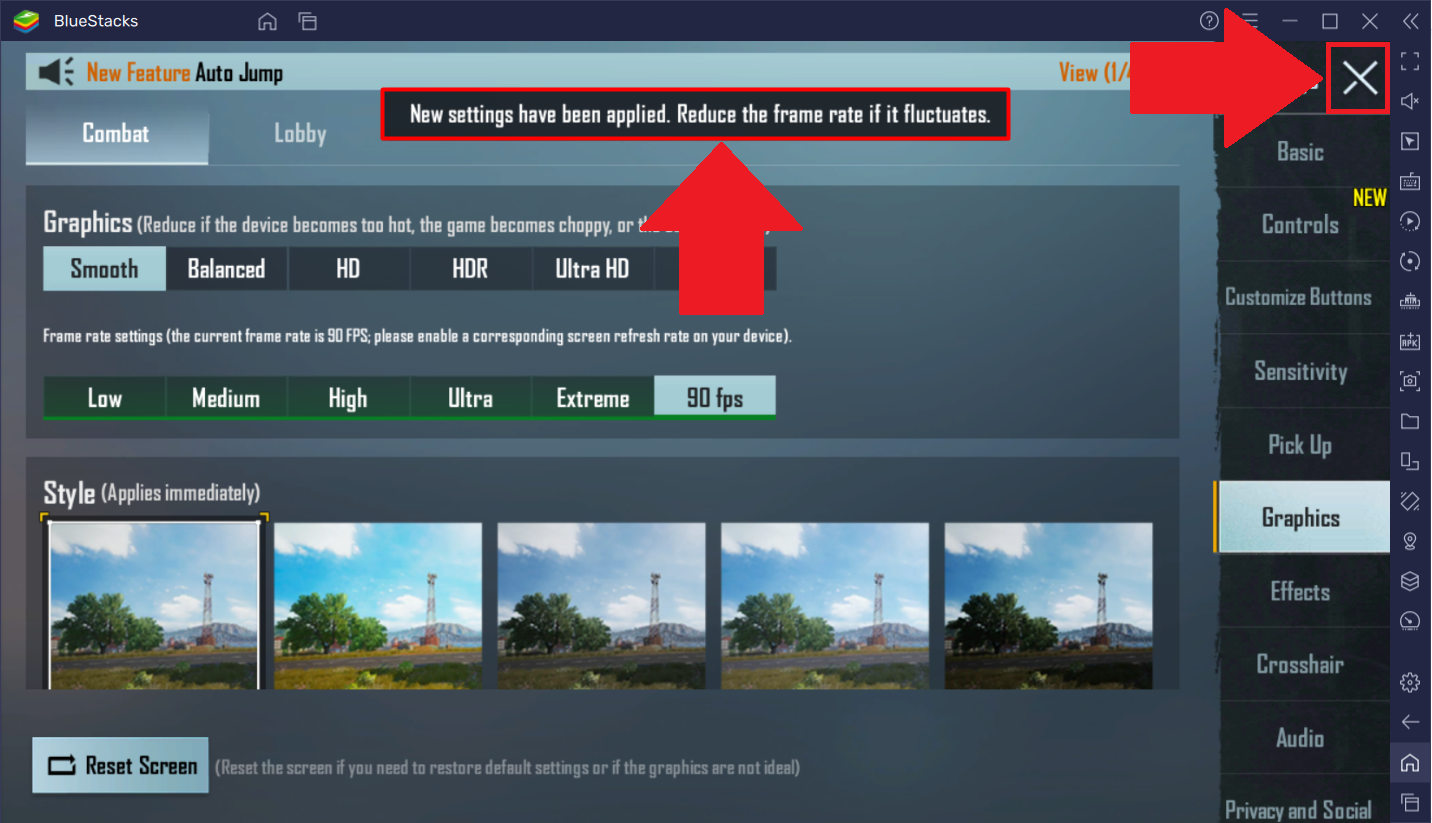Open the Audio settings category

tap(1301, 738)
